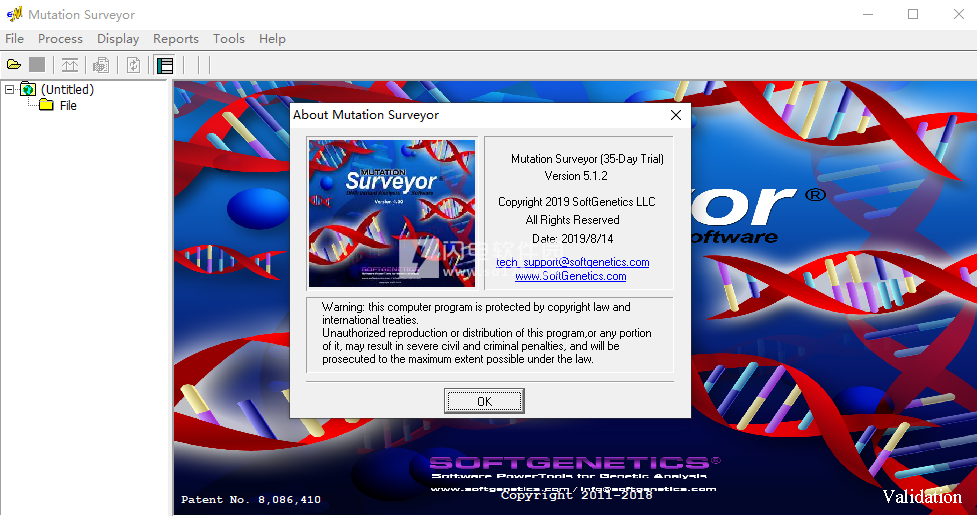Screen dimensions: 977x516
Task: Click the Open Files folder toolbar icon
Action: (14, 65)
